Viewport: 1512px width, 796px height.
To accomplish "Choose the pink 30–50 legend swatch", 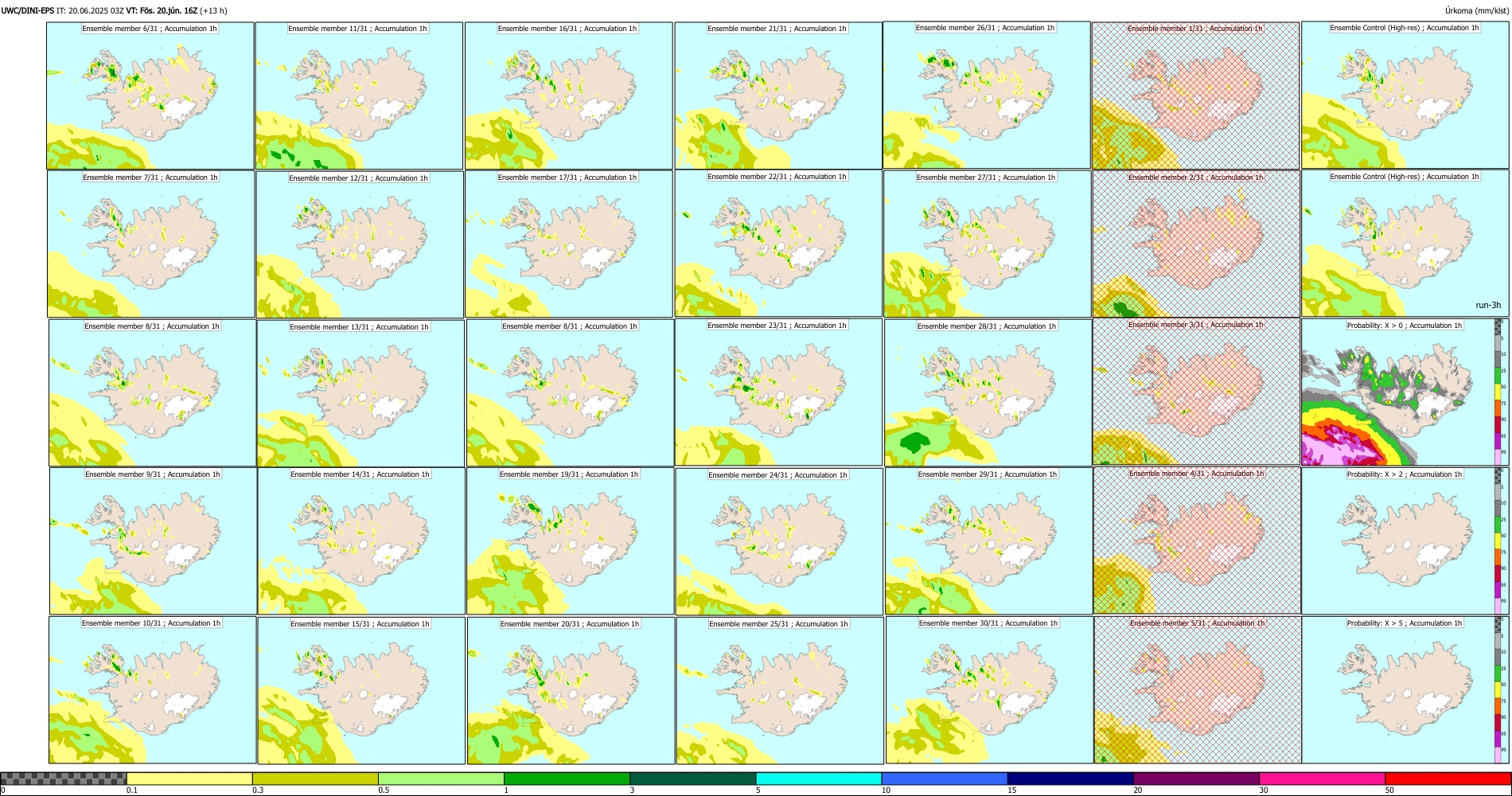I will [x=1322, y=778].
